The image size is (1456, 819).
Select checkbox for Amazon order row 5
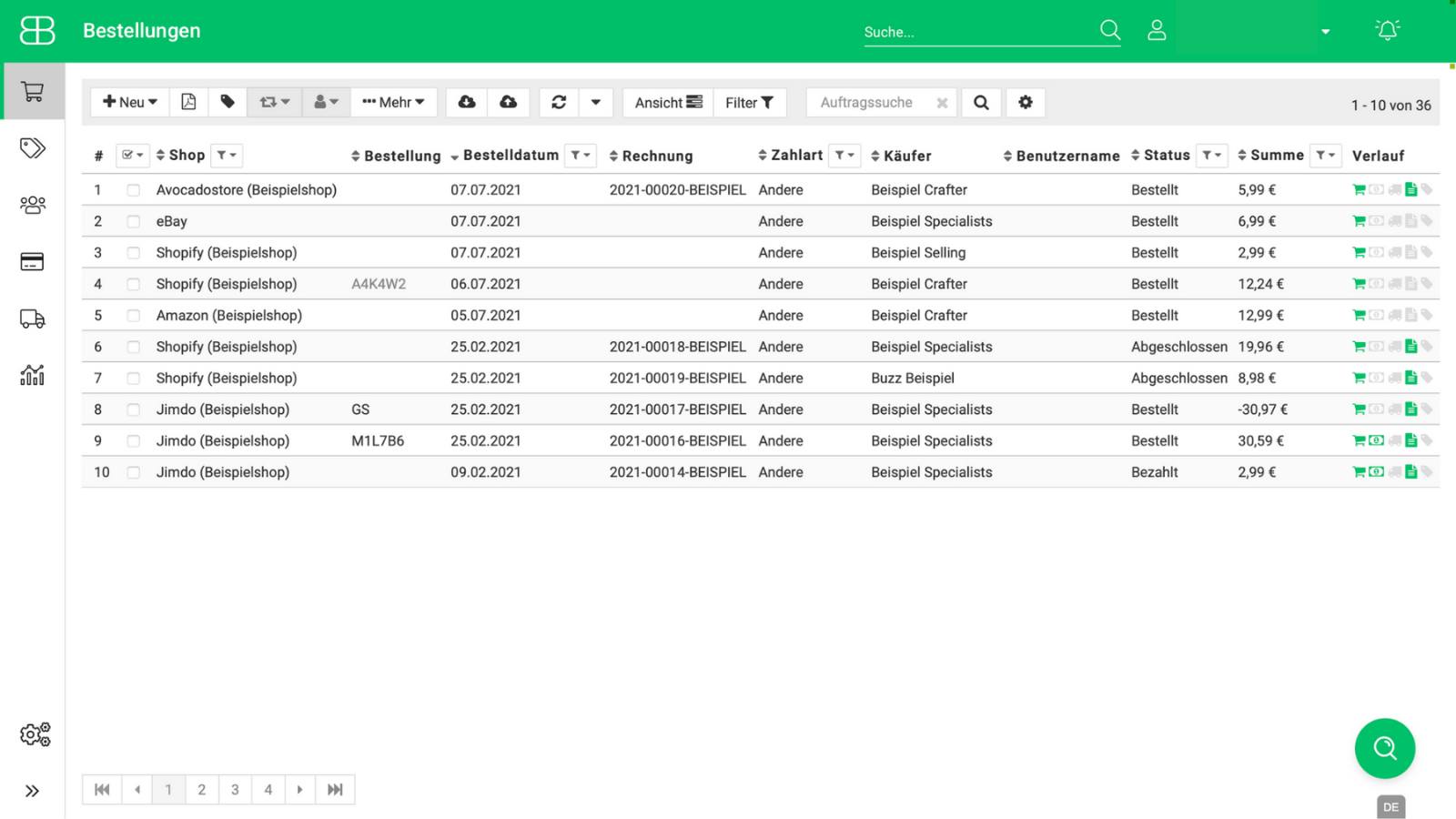(x=134, y=316)
